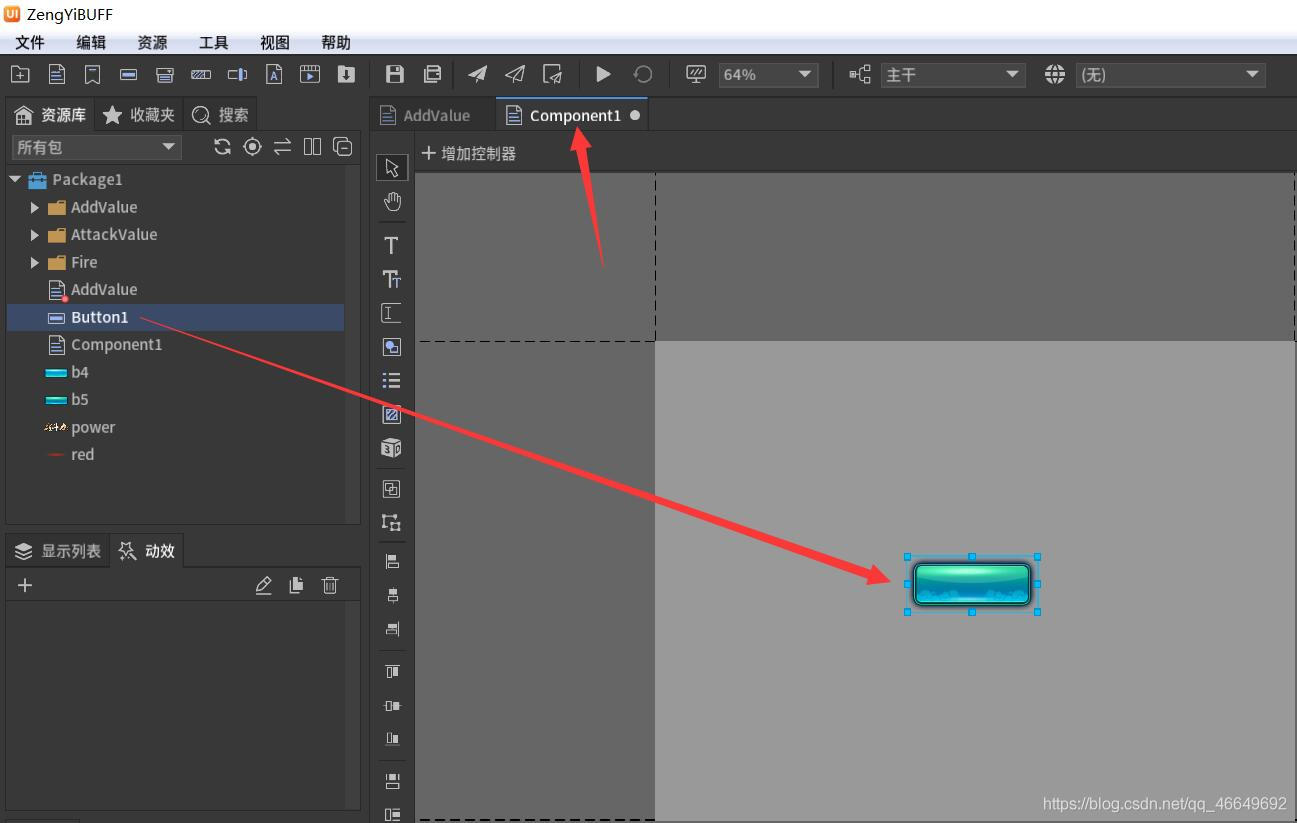The width and height of the screenshot is (1297, 823).
Task: Click the globe language icon
Action: [x=1055, y=74]
